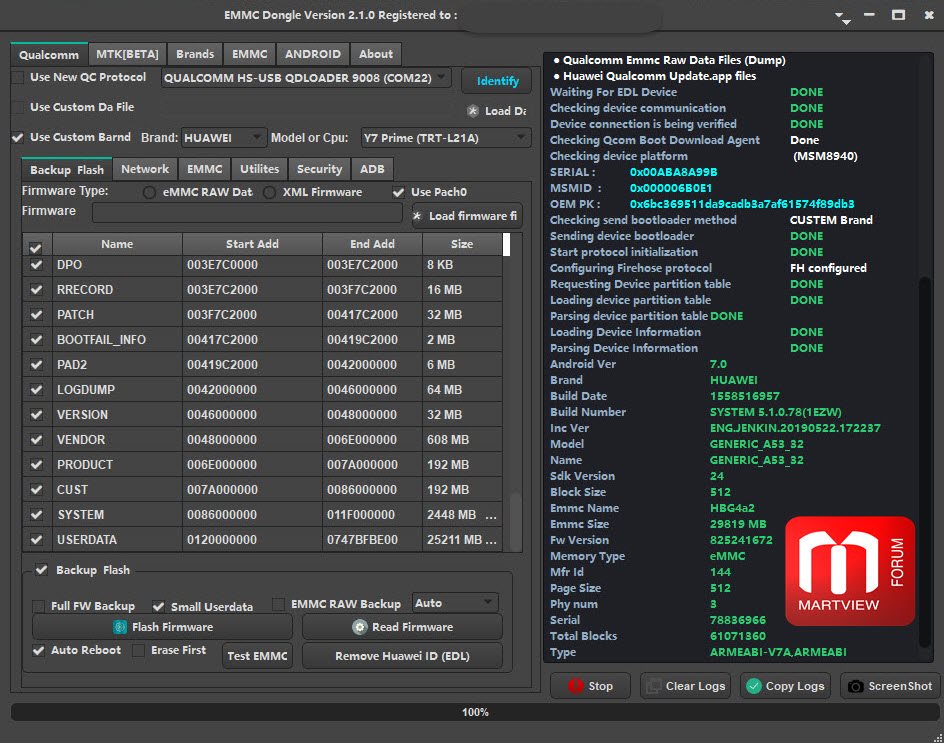Click the Load firmware file star icon
This screenshot has height=743, width=944.
pyautogui.click(x=417, y=216)
